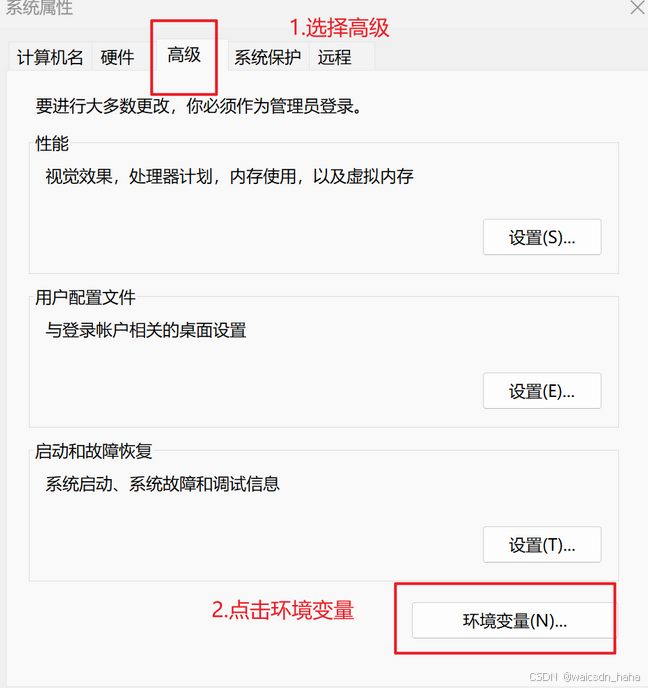Image resolution: width=648 pixels, height=688 pixels.
Task: Click the 系统启动、系统故障和调试信息 text
Action: [x=162, y=484]
